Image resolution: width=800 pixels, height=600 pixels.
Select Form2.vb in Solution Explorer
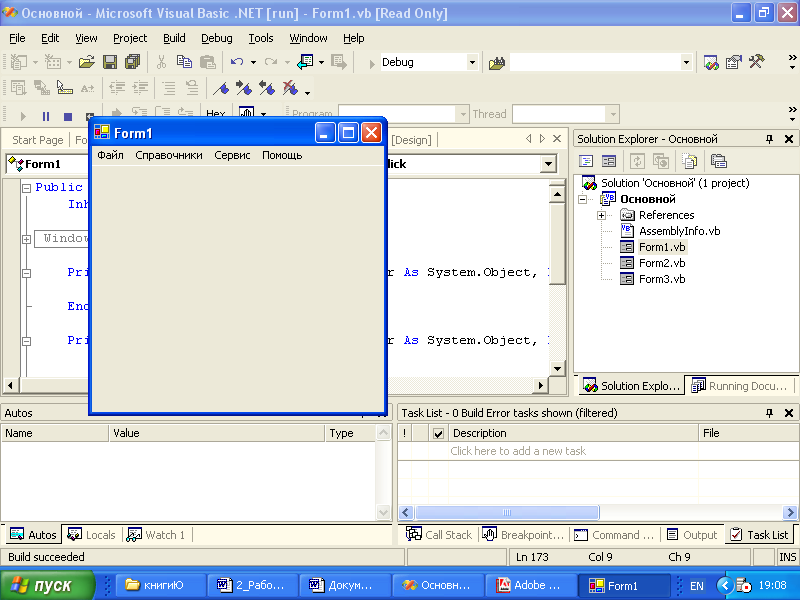coord(662,263)
